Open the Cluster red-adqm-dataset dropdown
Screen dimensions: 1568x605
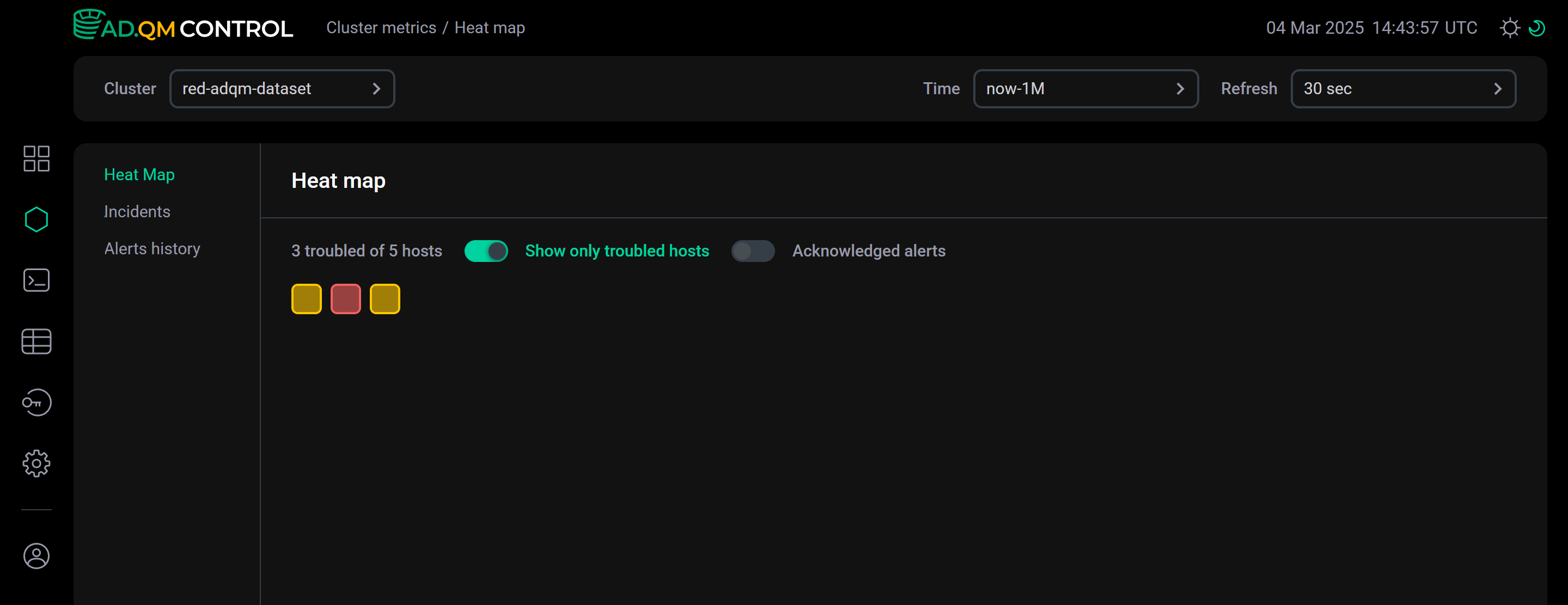(x=282, y=89)
